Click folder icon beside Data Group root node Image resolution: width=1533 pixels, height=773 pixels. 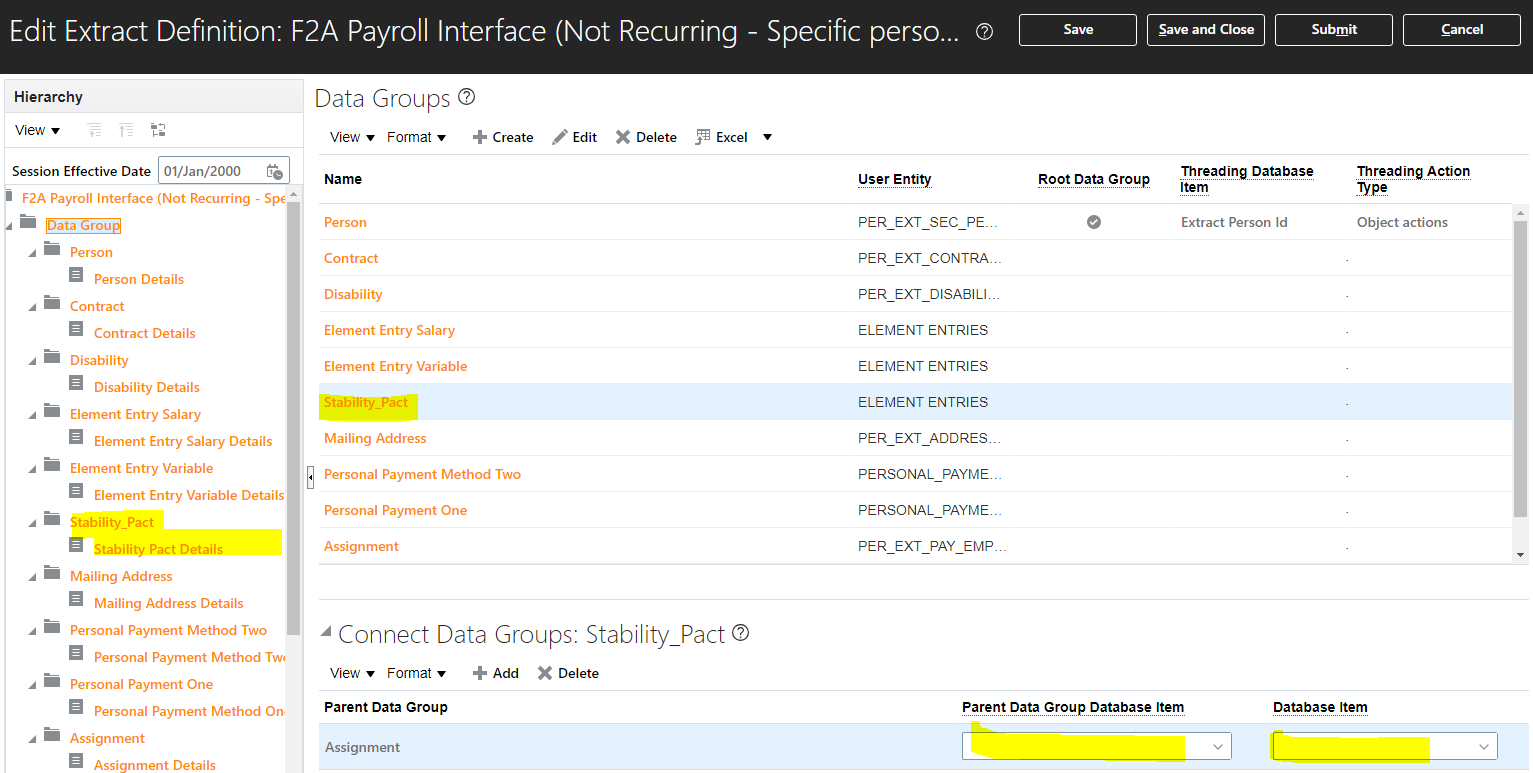point(28,222)
